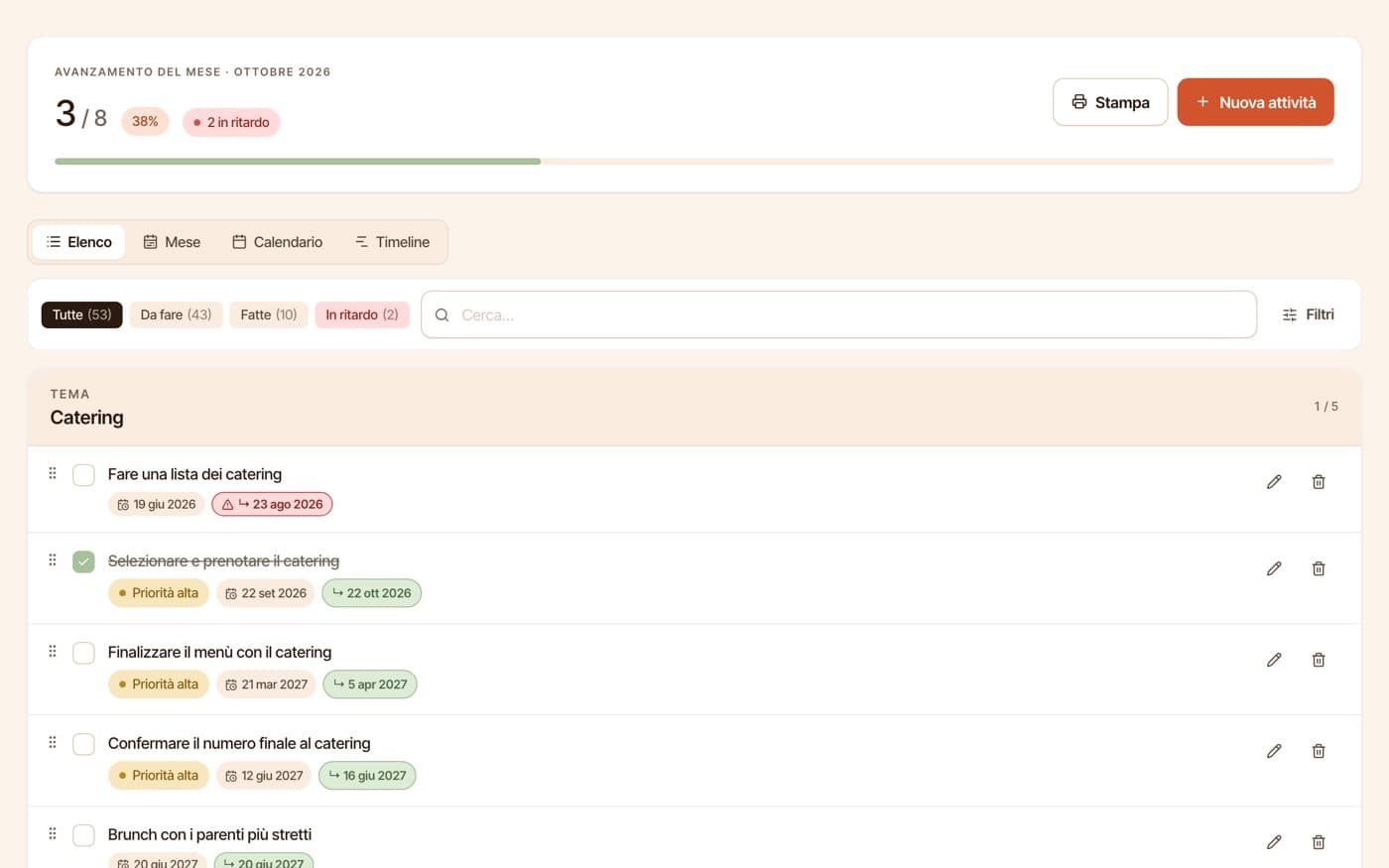Show the Timeline view tab
This screenshot has width=1389, height=868.
pos(392,242)
